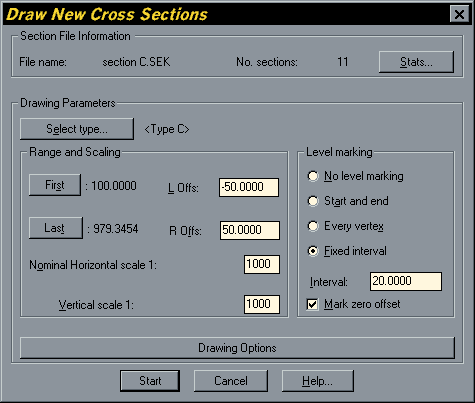Open the Drawing Options panel
The height and width of the screenshot is (403, 475).
coord(237,348)
